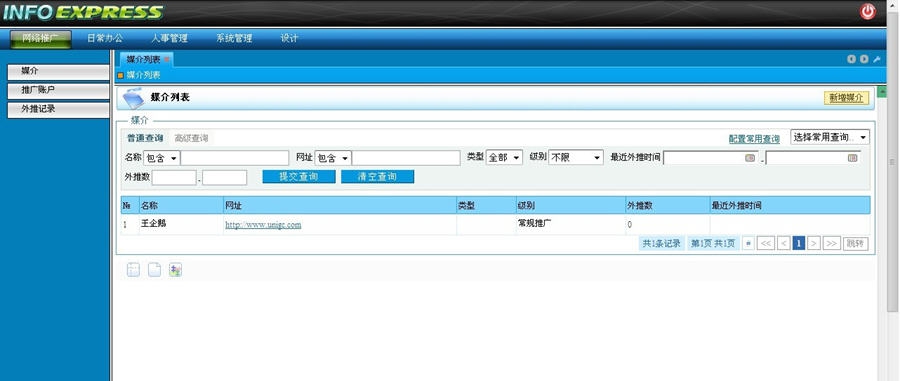Sort by the 最近外推时间 column header
Screen dimensions: 900x381
(x=790, y=205)
